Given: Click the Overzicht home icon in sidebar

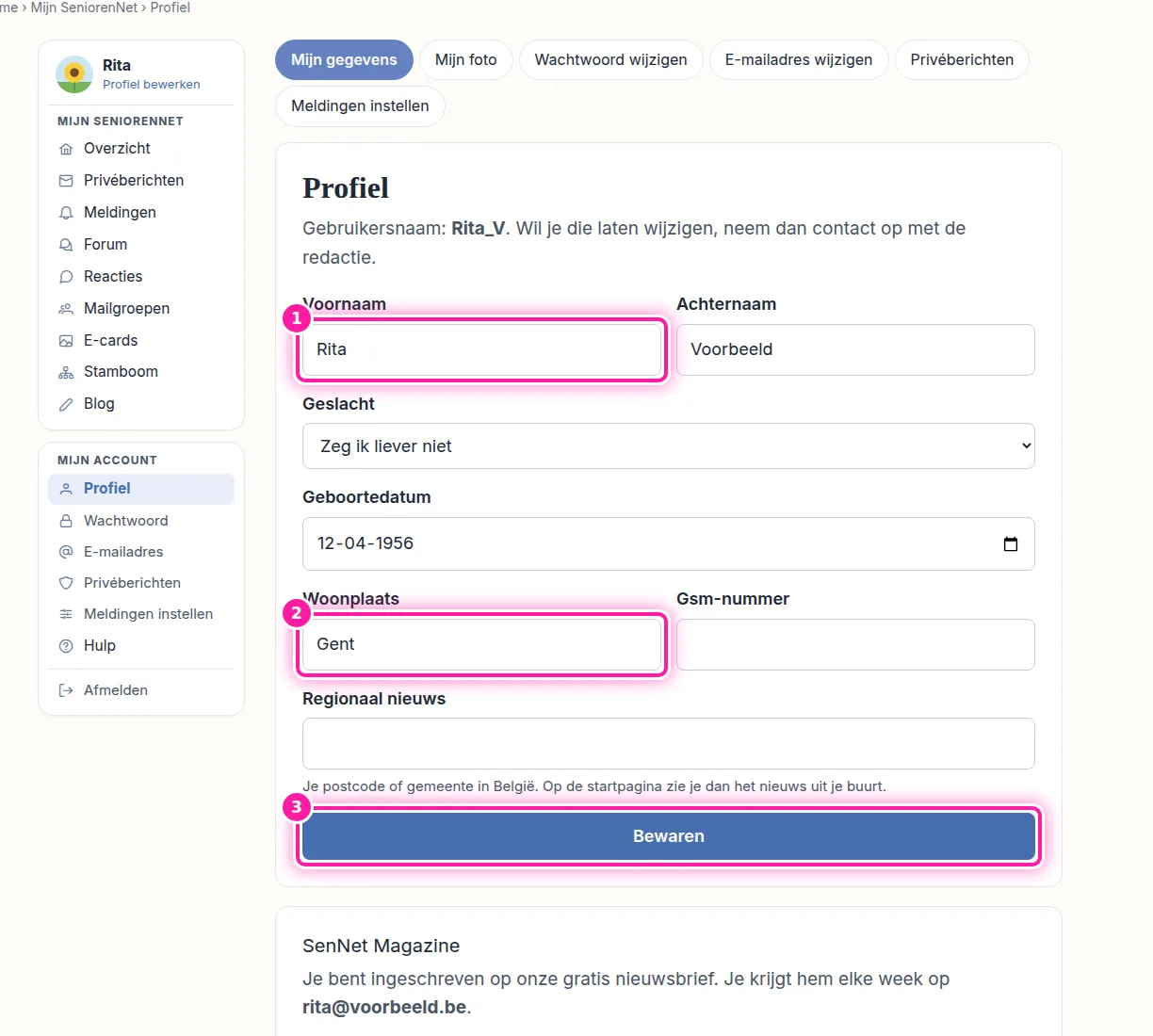Looking at the screenshot, I should (66, 149).
